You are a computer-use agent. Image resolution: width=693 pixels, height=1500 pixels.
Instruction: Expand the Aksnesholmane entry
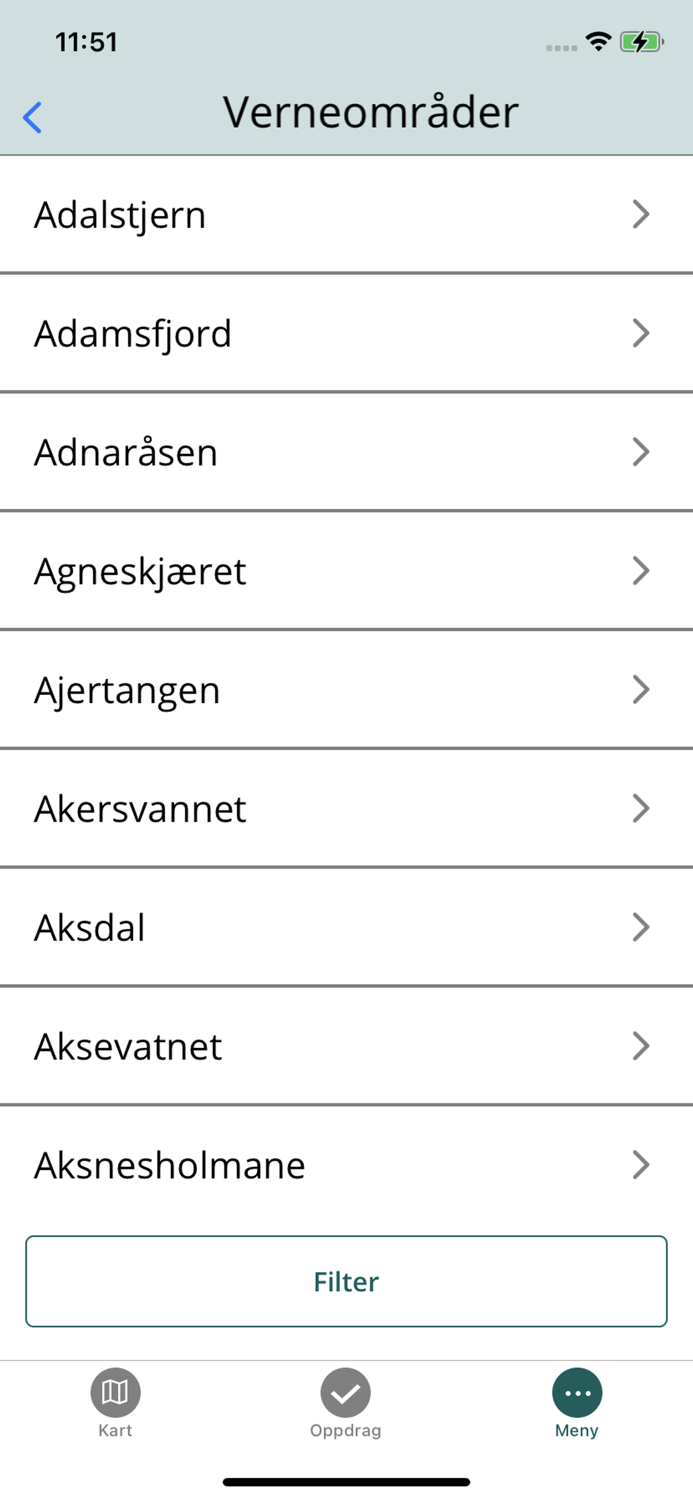(x=346, y=1164)
